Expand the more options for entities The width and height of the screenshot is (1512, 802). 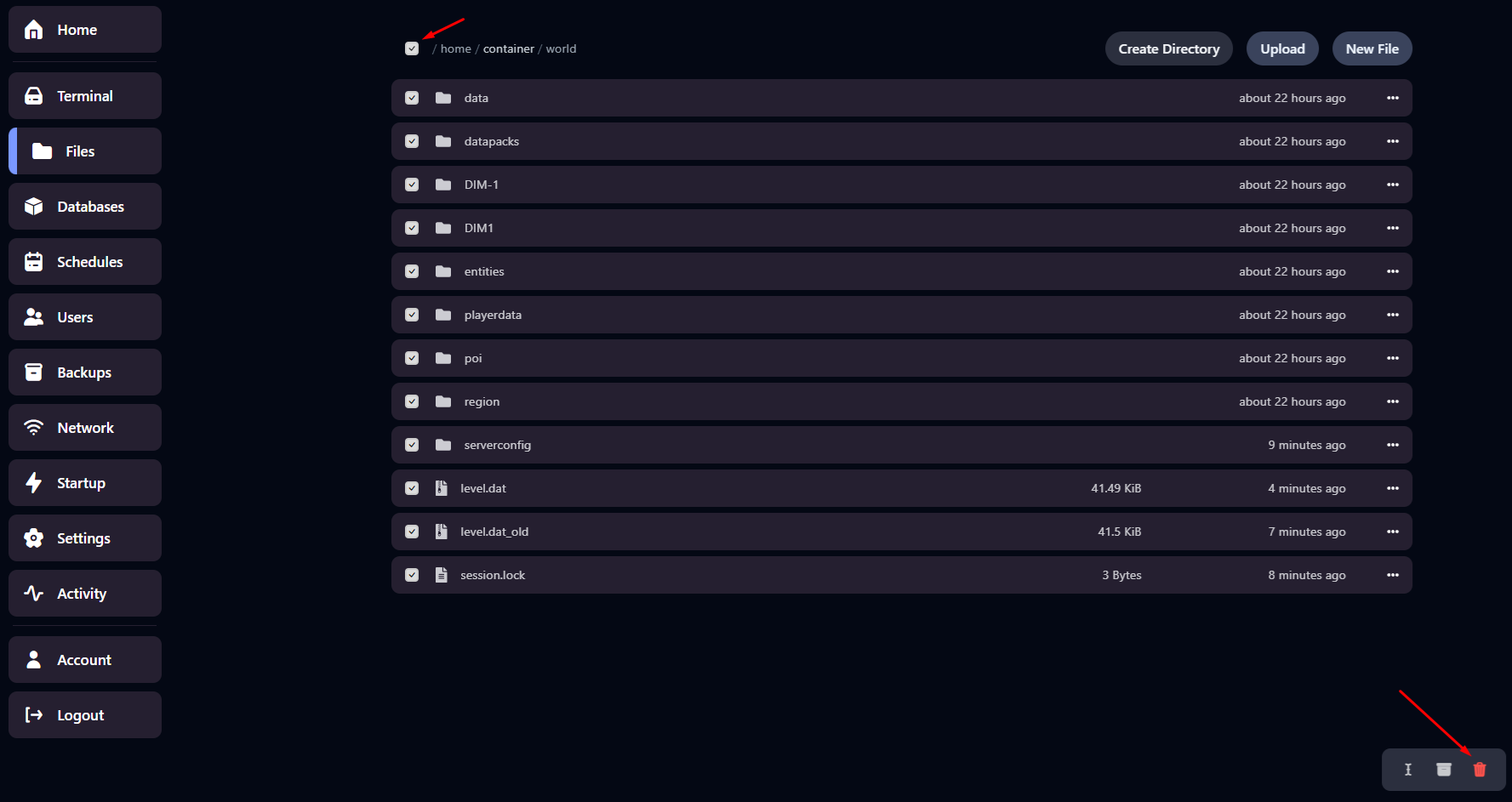pyautogui.click(x=1393, y=271)
